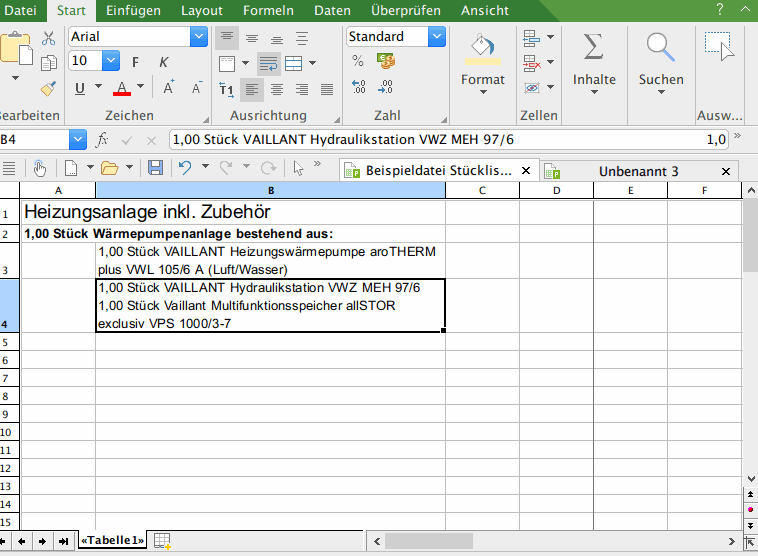Toggle bold F formatting
Screen dimensions: 758x556
pyautogui.click(x=135, y=62)
